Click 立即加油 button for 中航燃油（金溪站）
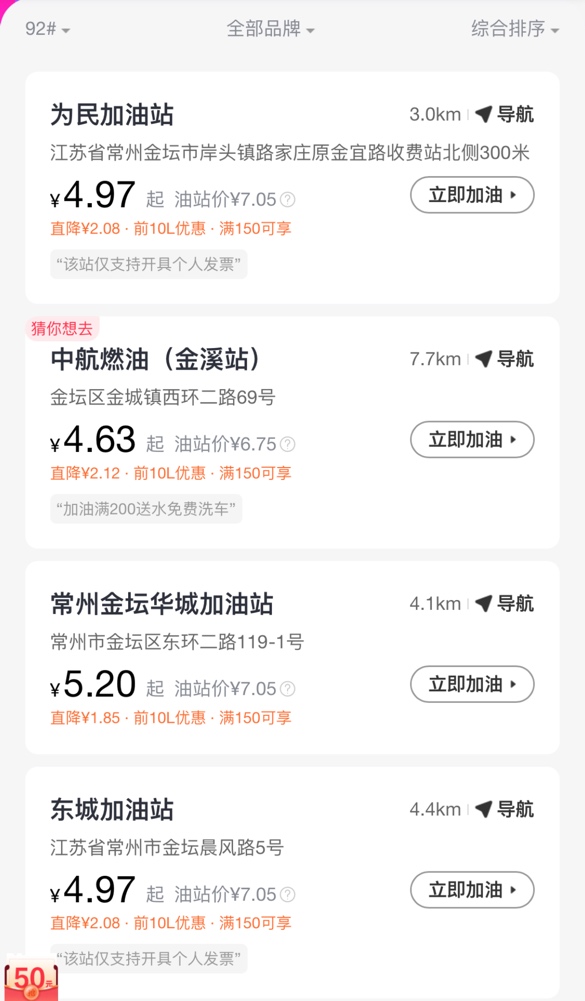585x1001 pixels. (472, 439)
